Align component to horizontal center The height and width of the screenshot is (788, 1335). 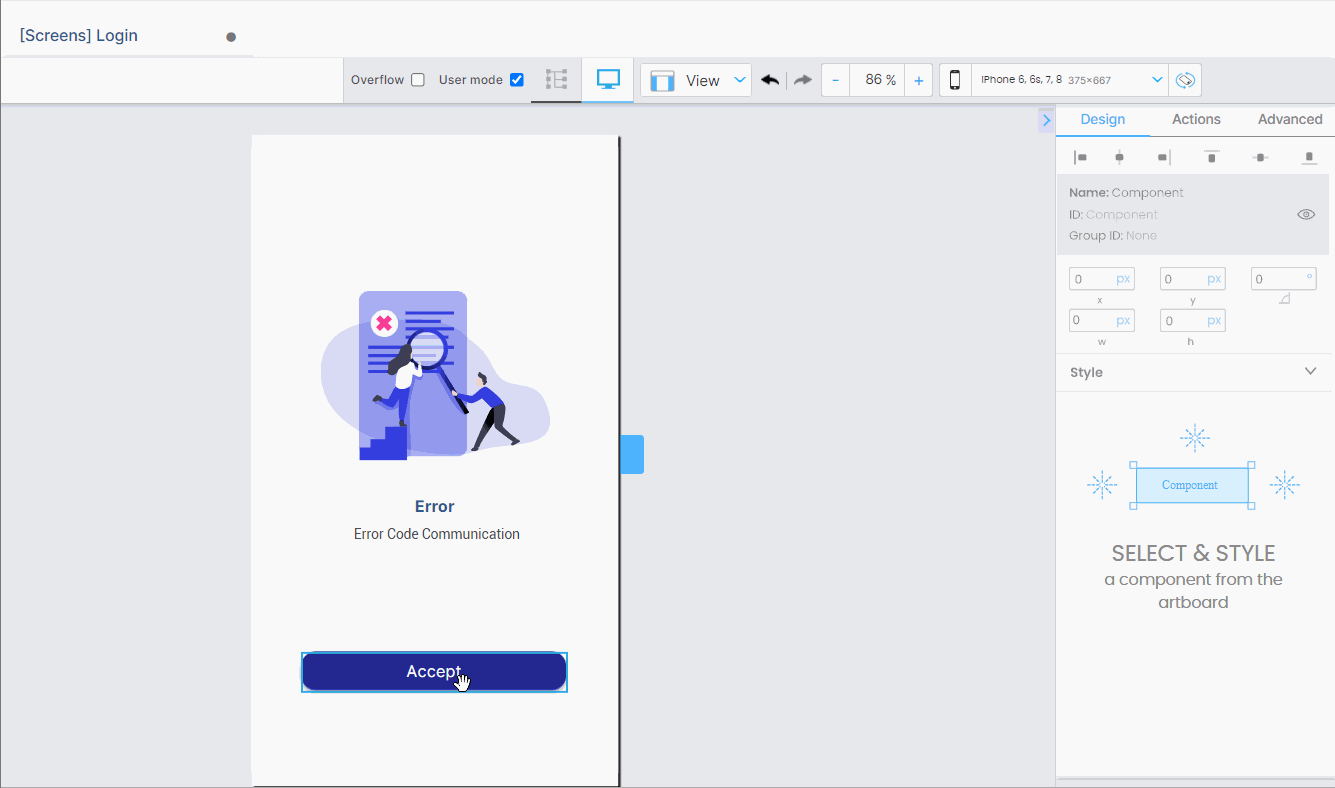[x=1119, y=157]
